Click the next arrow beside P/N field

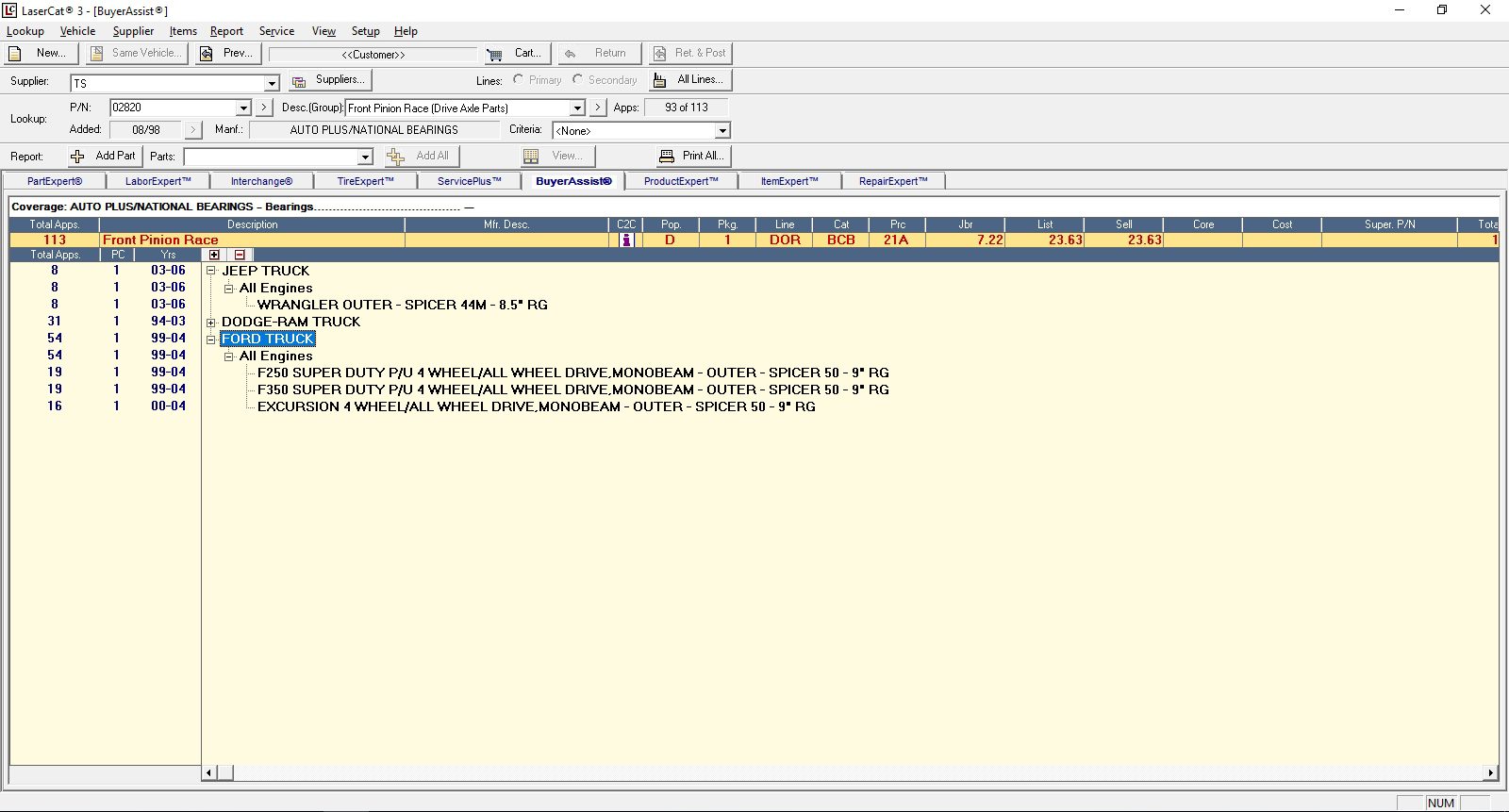(264, 108)
